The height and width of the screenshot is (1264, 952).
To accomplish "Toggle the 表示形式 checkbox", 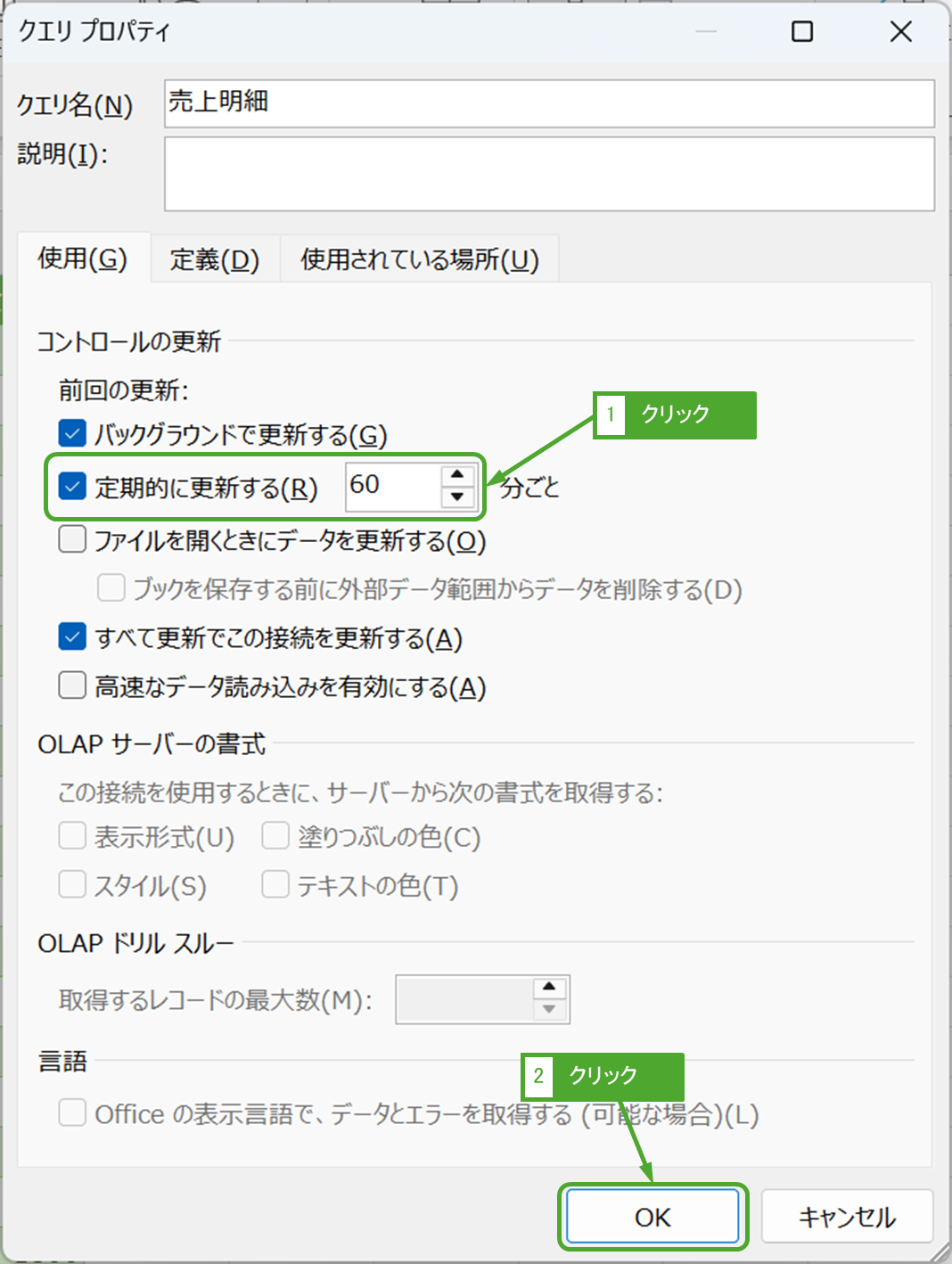I will 71,835.
